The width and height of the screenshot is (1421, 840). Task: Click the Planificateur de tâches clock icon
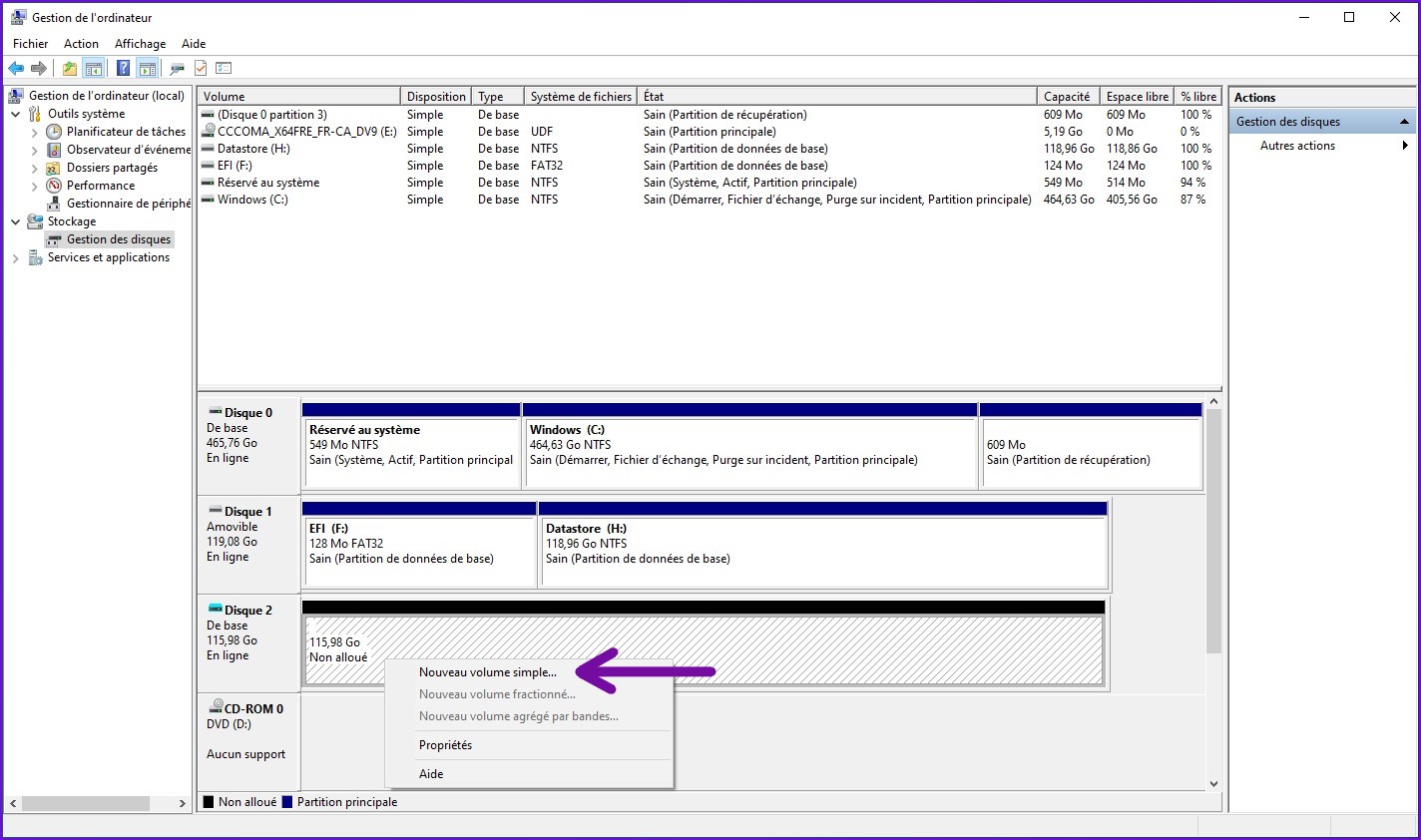[54, 132]
